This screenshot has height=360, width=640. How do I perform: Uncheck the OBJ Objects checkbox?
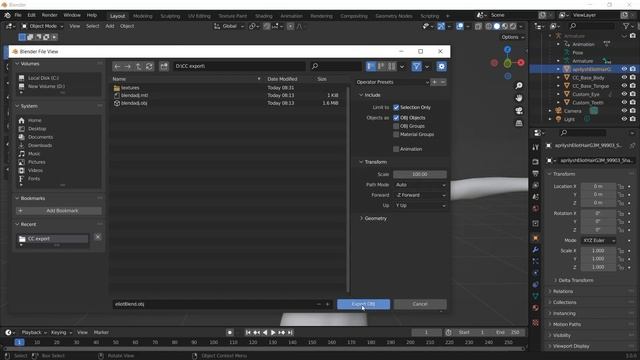pos(396,118)
